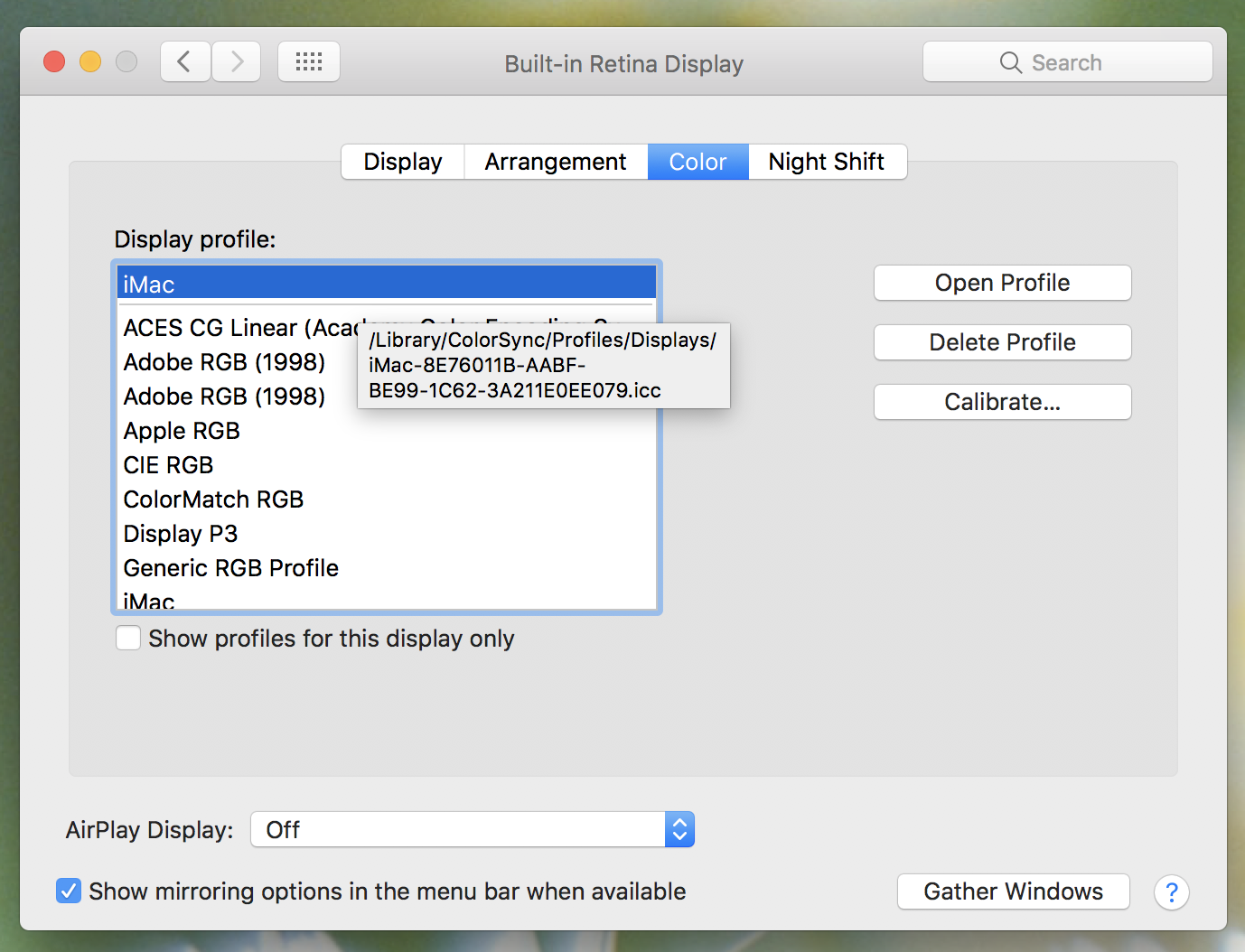This screenshot has height=952, width=1245.
Task: Enable Show profiles for this display only
Action: 128,639
